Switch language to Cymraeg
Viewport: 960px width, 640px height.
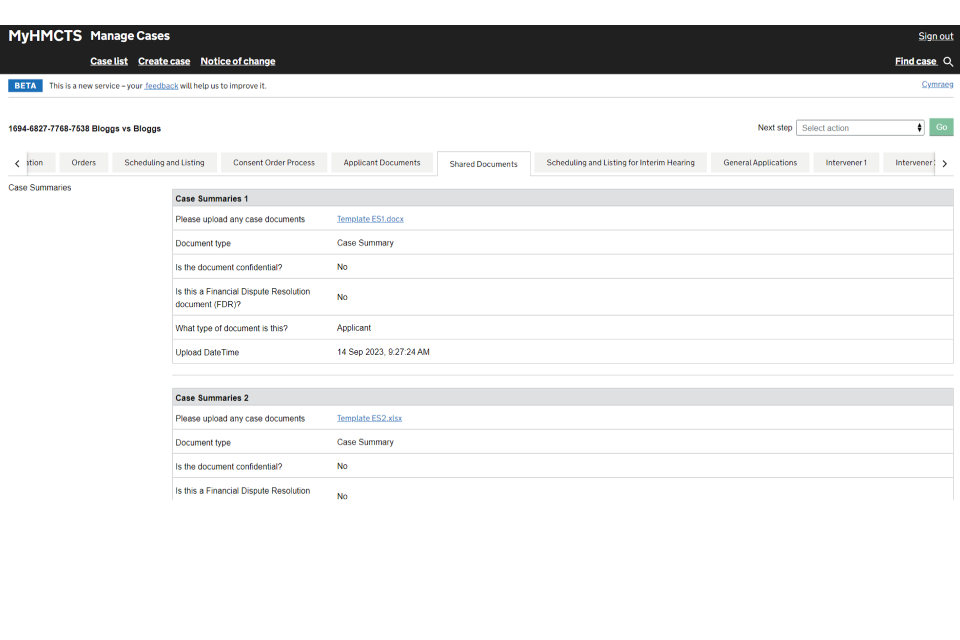[937, 85]
